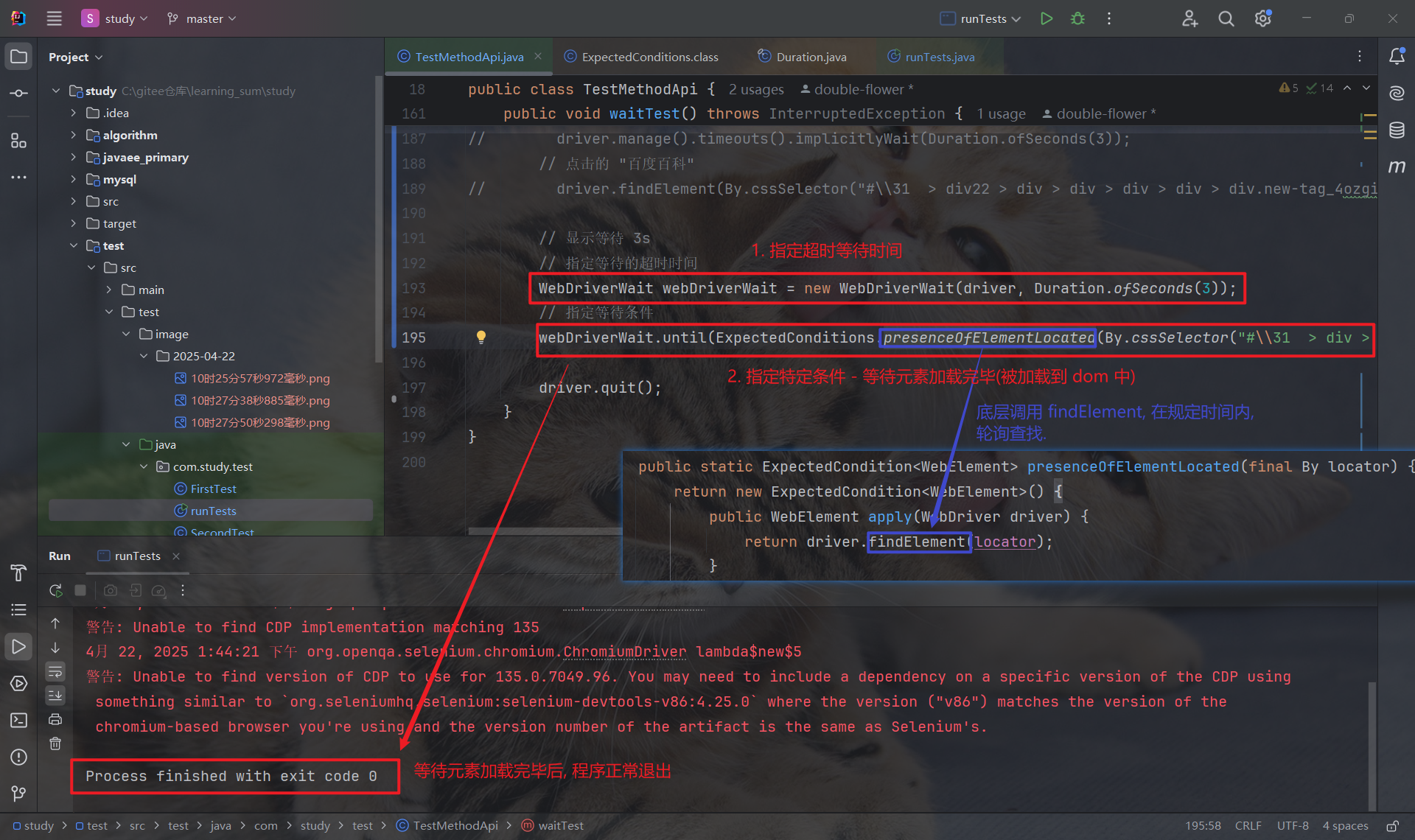Image resolution: width=1415 pixels, height=840 pixels.
Task: Open the Terminal tool window icon
Action: [x=19, y=720]
